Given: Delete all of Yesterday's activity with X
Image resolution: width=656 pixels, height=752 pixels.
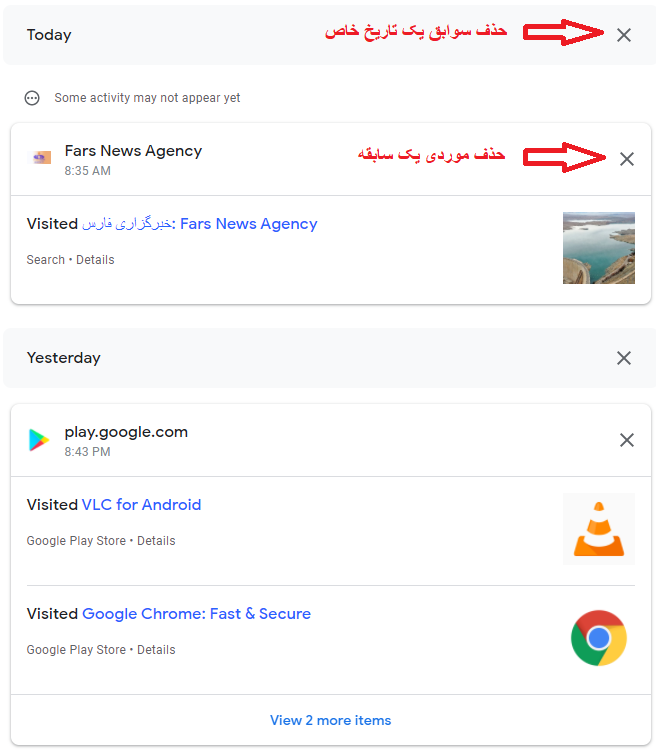Looking at the screenshot, I should 623,358.
